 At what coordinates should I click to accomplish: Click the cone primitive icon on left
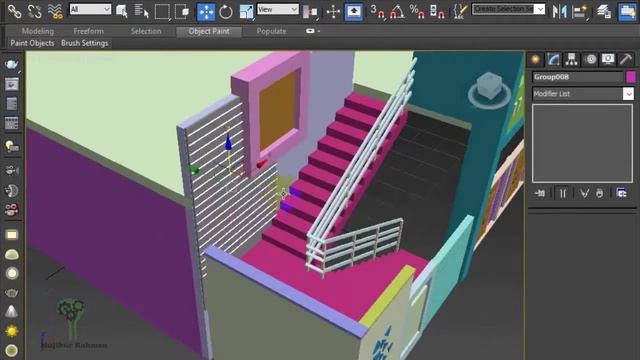(12, 311)
